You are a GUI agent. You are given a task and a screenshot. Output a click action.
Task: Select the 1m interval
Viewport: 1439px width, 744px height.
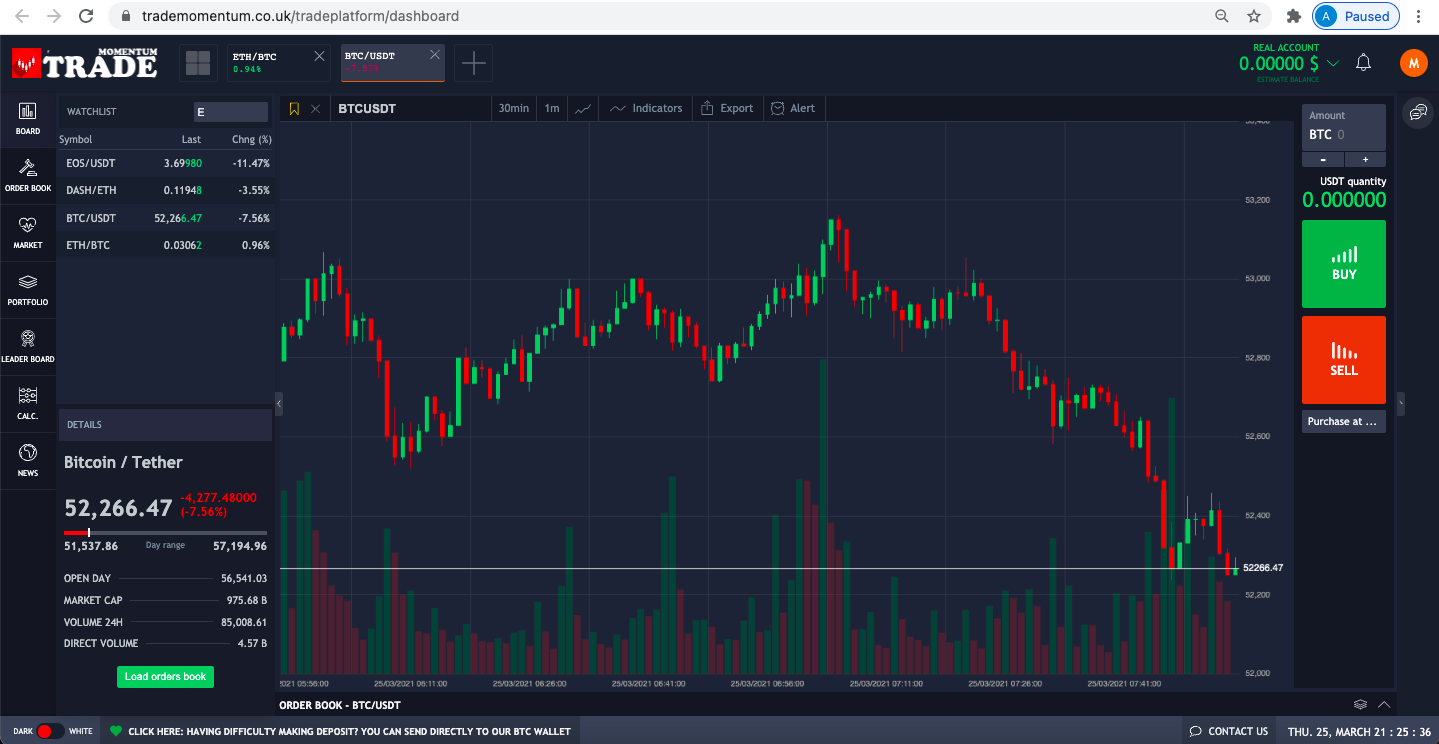[x=552, y=108]
